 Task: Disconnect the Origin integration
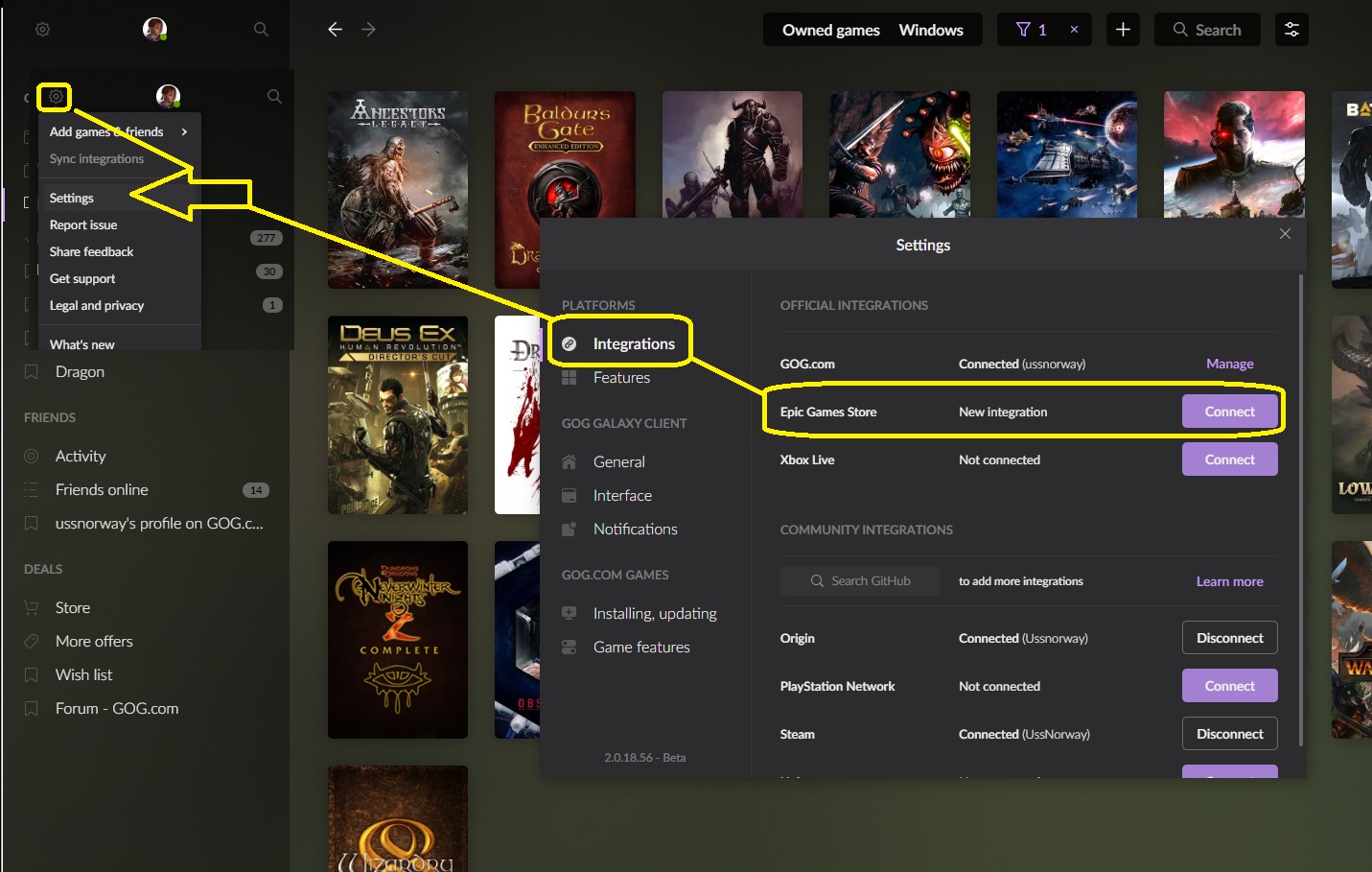(x=1230, y=638)
